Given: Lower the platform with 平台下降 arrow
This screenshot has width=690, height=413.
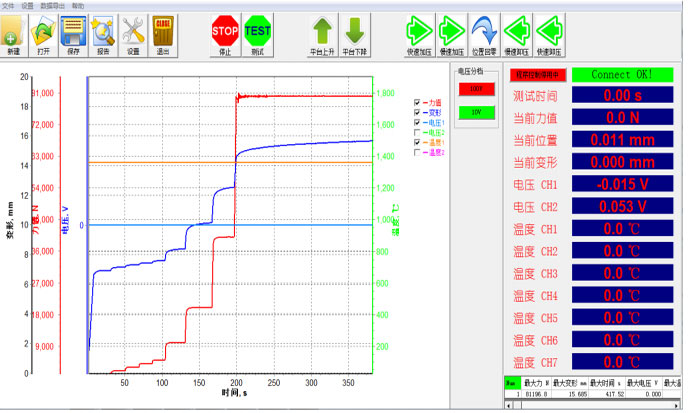Looking at the screenshot, I should [354, 34].
